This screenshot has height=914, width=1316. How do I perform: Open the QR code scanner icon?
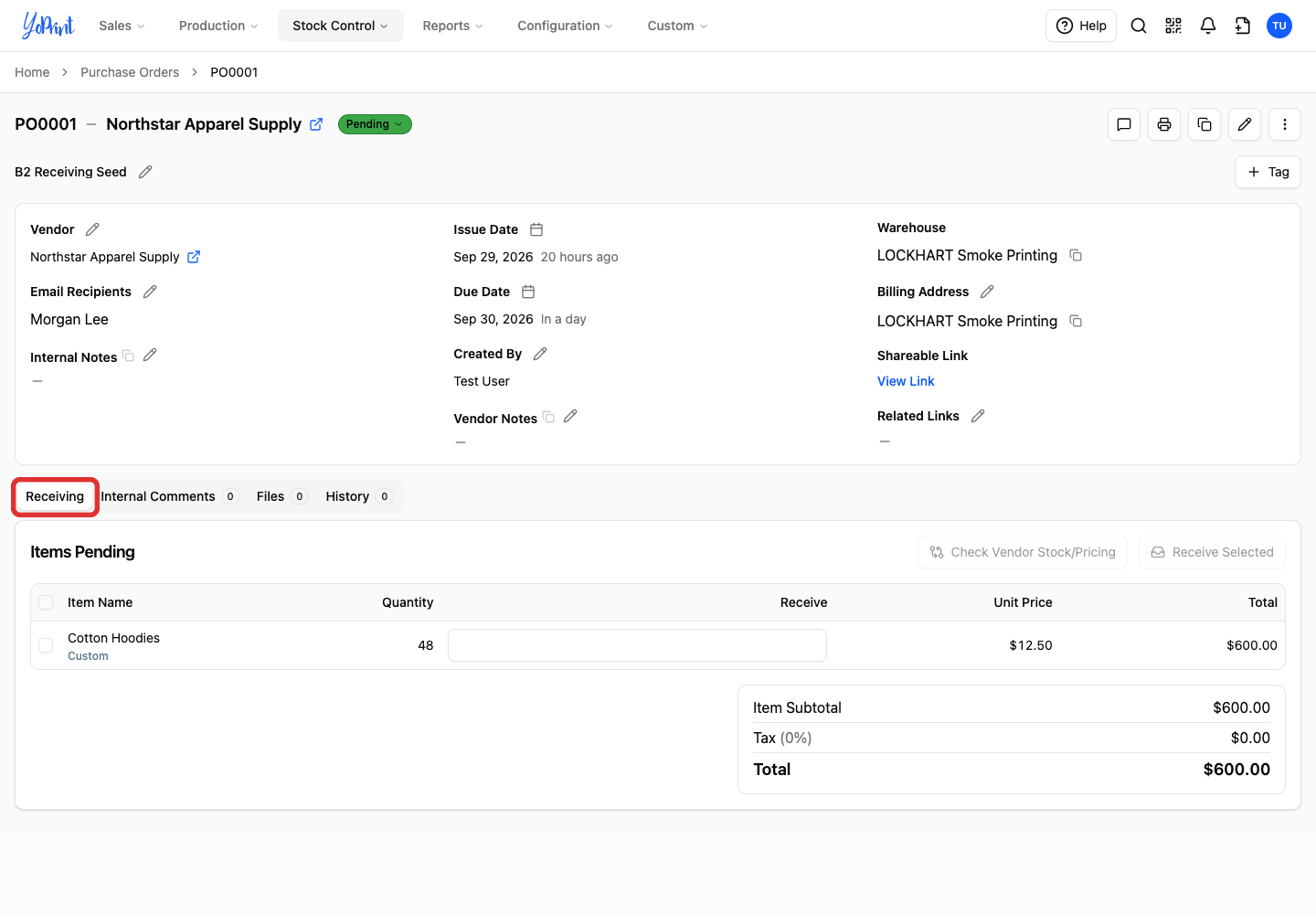click(x=1173, y=26)
